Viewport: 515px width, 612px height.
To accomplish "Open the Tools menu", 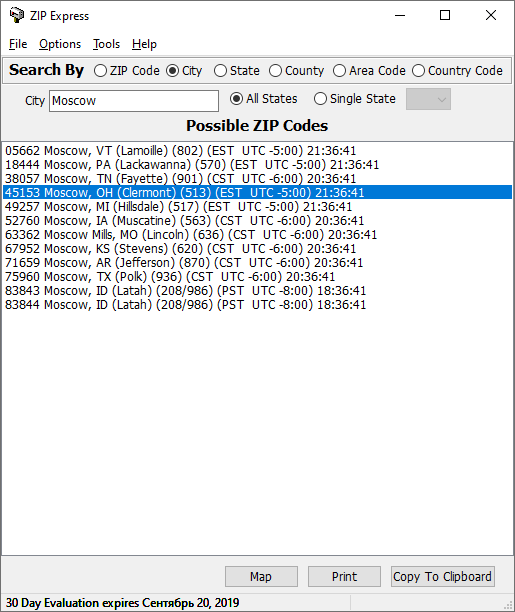I will (106, 44).
